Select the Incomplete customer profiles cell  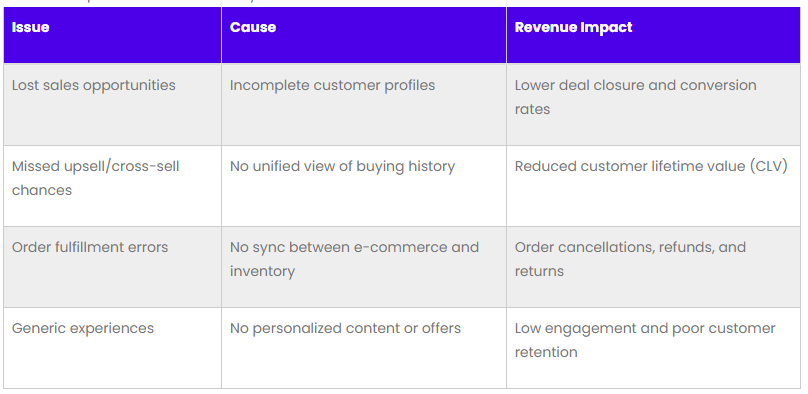pyautogui.click(x=364, y=105)
